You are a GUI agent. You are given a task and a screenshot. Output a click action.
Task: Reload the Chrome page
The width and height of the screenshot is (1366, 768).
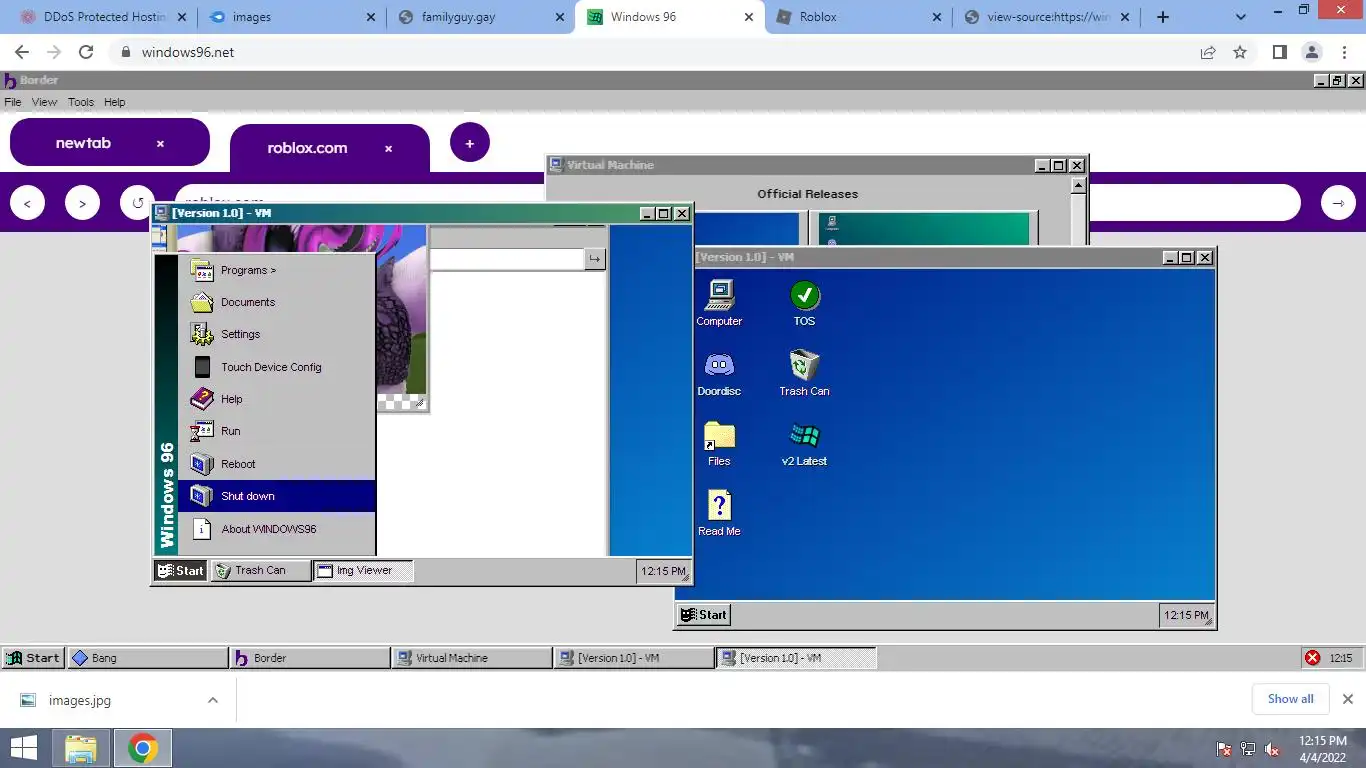(86, 52)
